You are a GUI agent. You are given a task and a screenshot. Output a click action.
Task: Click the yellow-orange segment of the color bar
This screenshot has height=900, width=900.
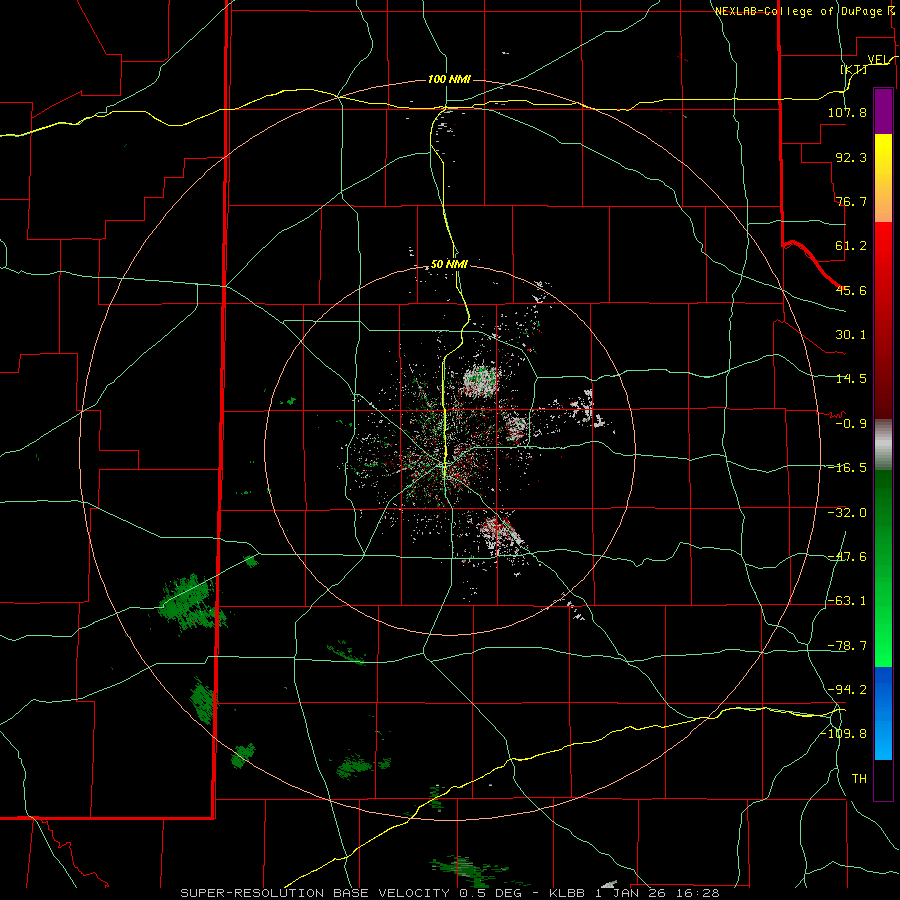point(883,178)
